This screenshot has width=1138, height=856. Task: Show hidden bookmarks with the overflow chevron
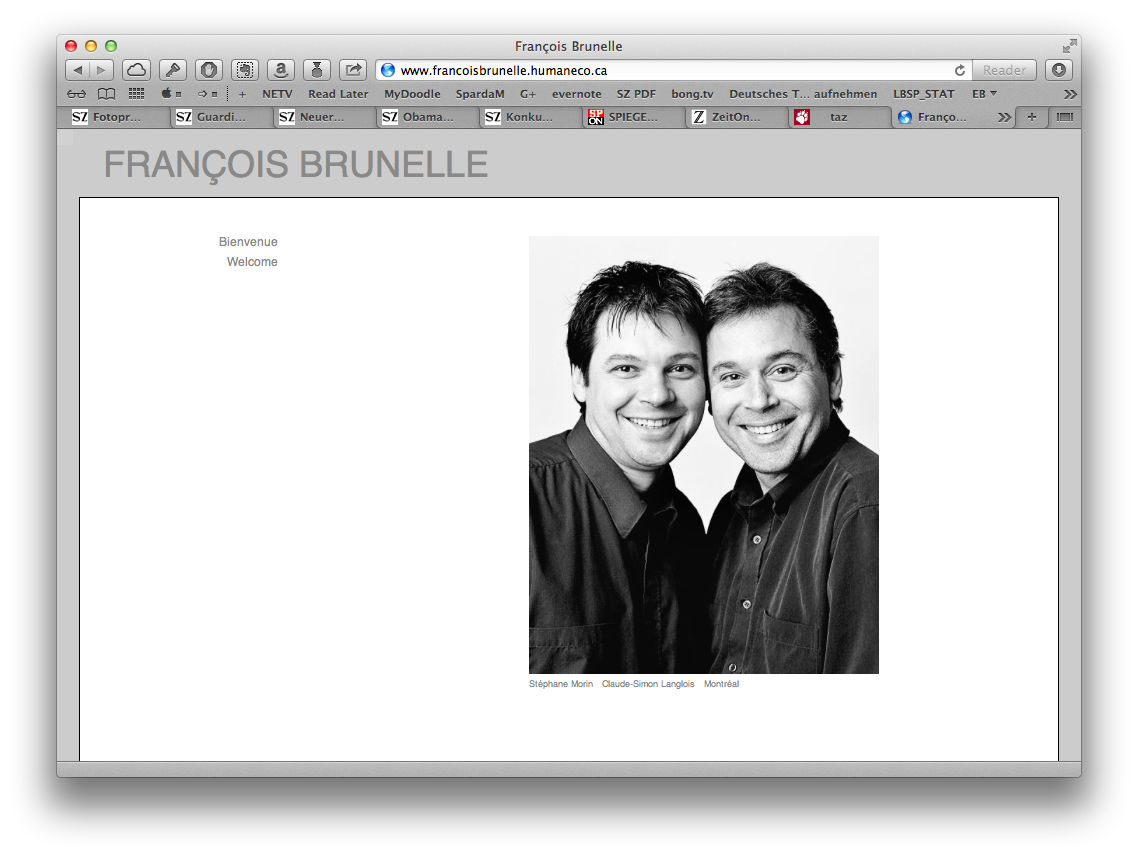pos(1070,94)
